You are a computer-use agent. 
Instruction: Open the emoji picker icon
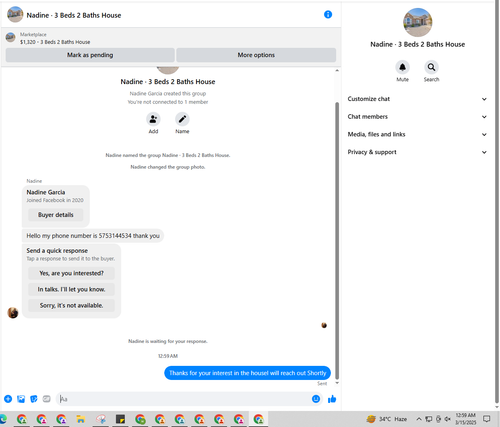click(316, 399)
